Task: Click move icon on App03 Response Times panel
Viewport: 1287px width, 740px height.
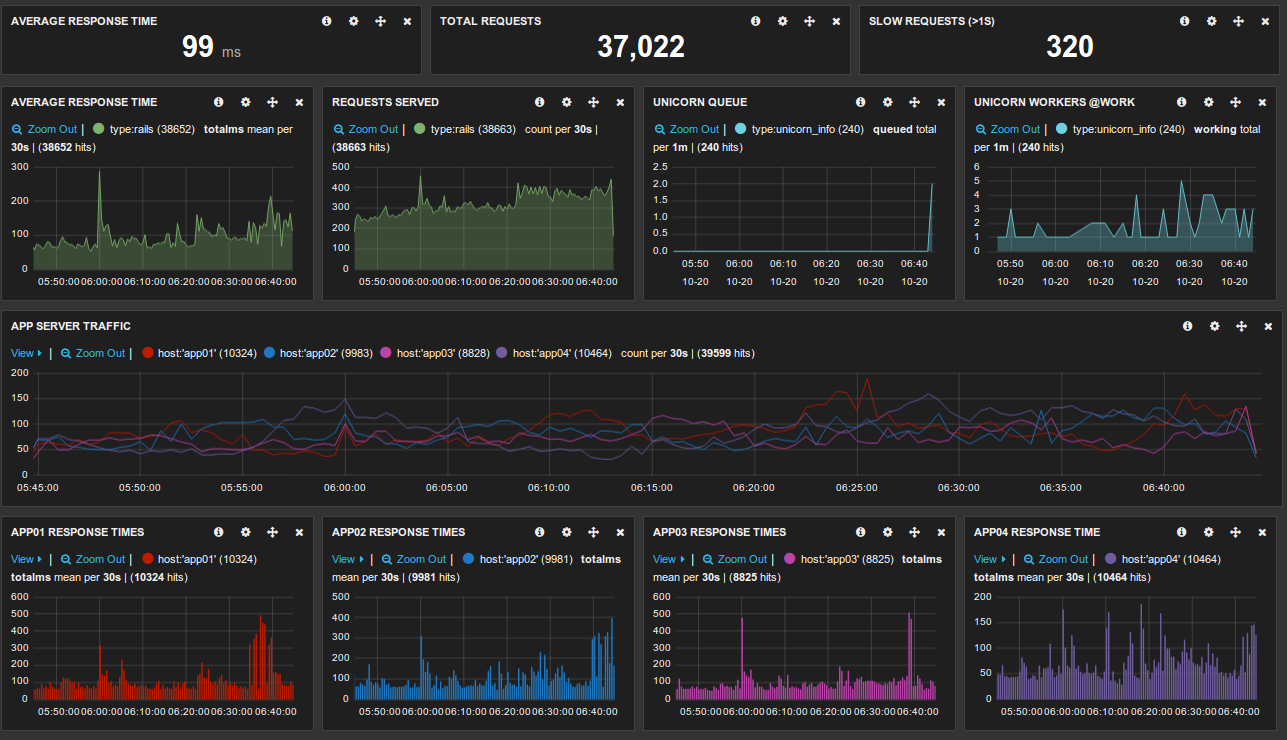Action: tap(914, 532)
